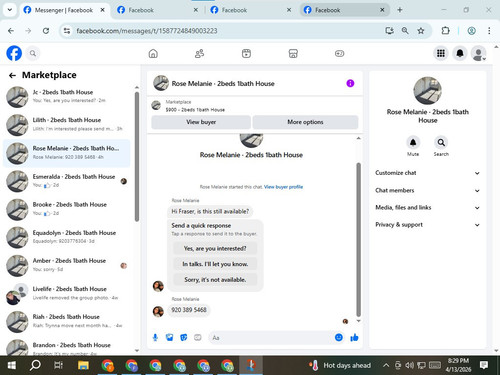This screenshot has height=375, width=500.
Task: Send quick reply "Sorry, it's not available."
Action: (215, 280)
